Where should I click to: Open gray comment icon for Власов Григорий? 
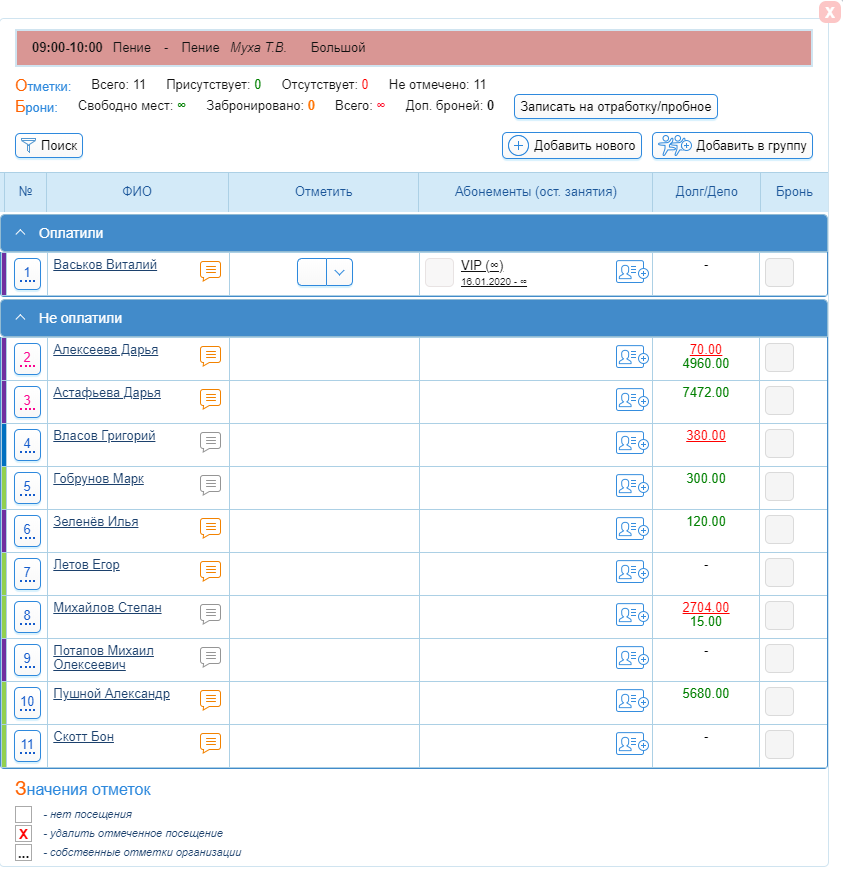point(210,442)
